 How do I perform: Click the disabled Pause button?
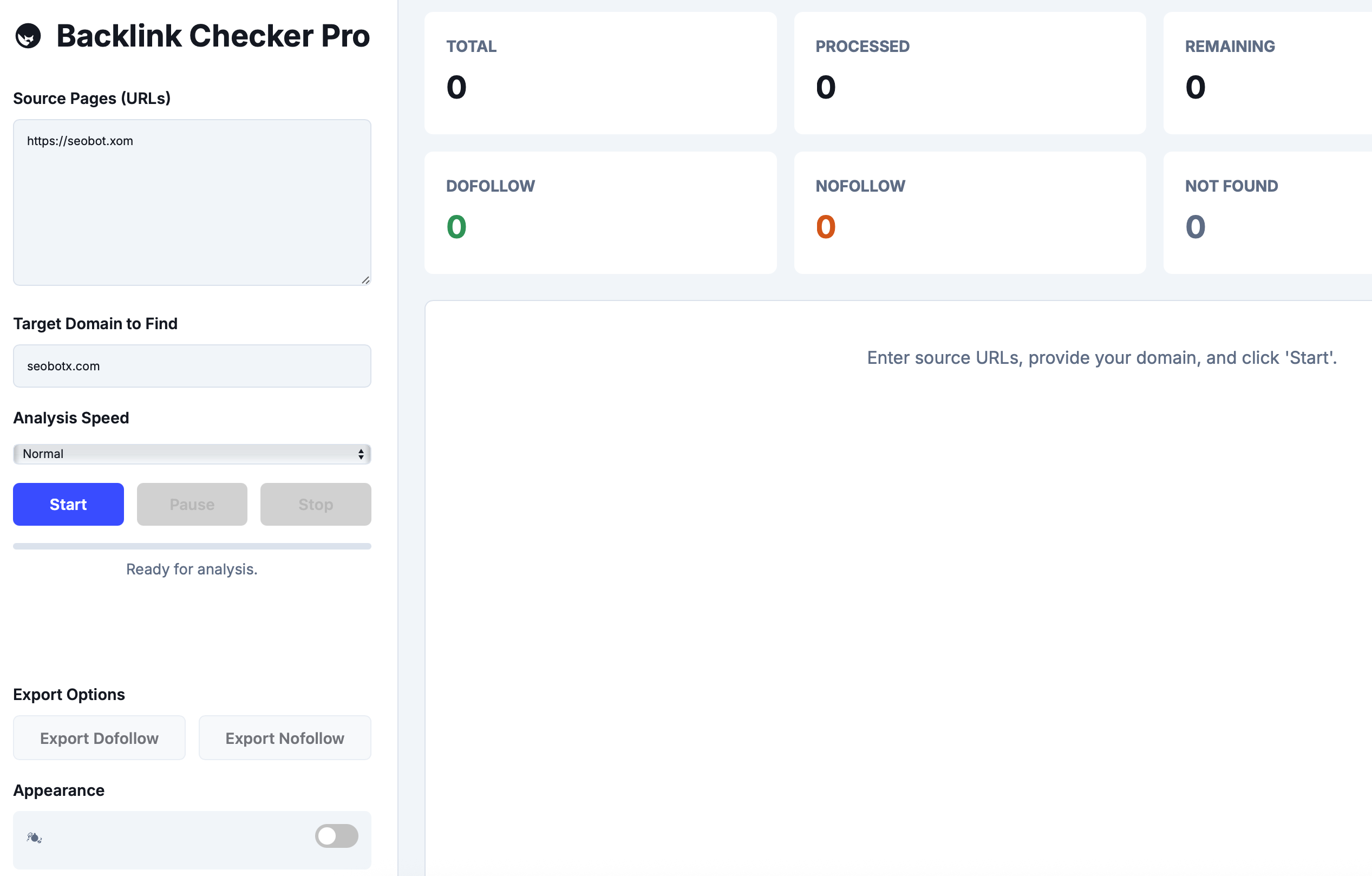tap(192, 504)
